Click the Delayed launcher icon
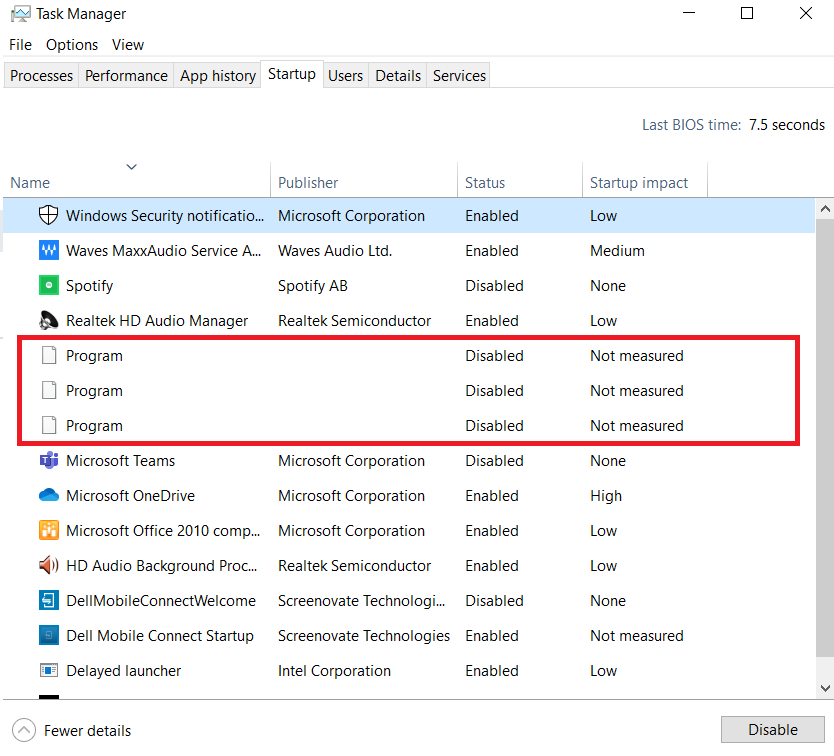The height and width of the screenshot is (756, 834). coord(48,670)
